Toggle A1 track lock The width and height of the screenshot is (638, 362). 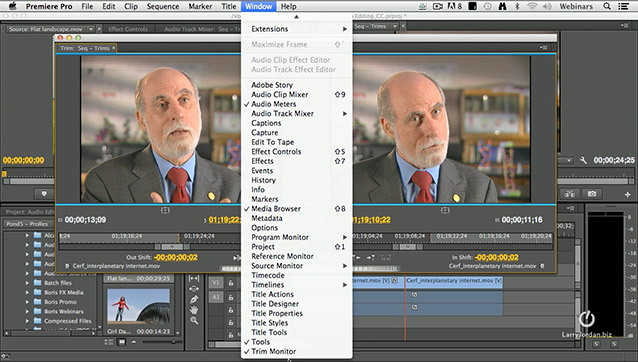231,297
